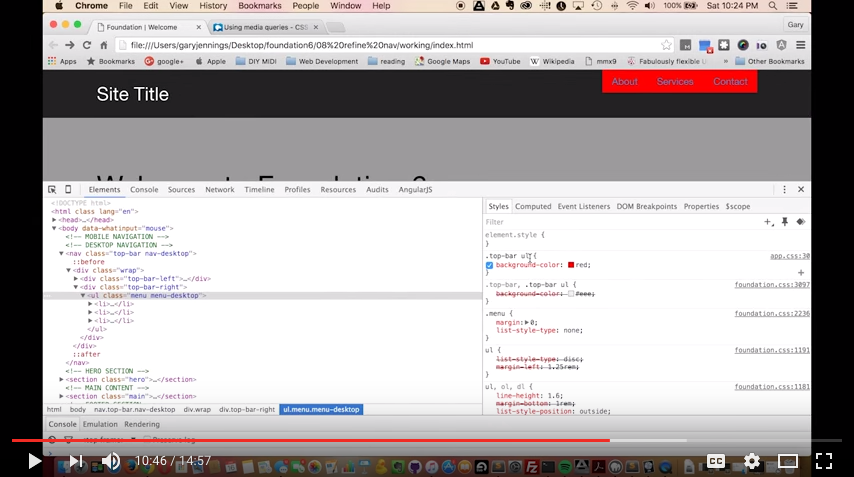Expand the head element node

(54, 220)
